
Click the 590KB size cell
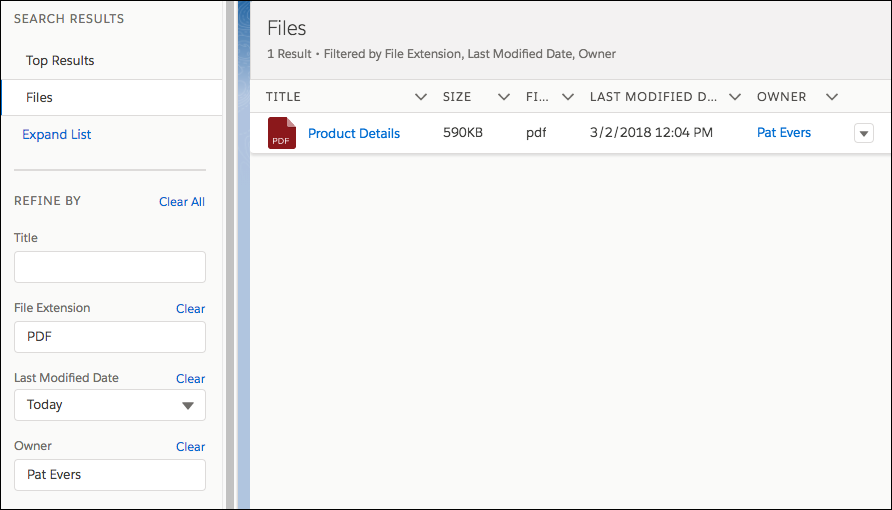pos(462,132)
